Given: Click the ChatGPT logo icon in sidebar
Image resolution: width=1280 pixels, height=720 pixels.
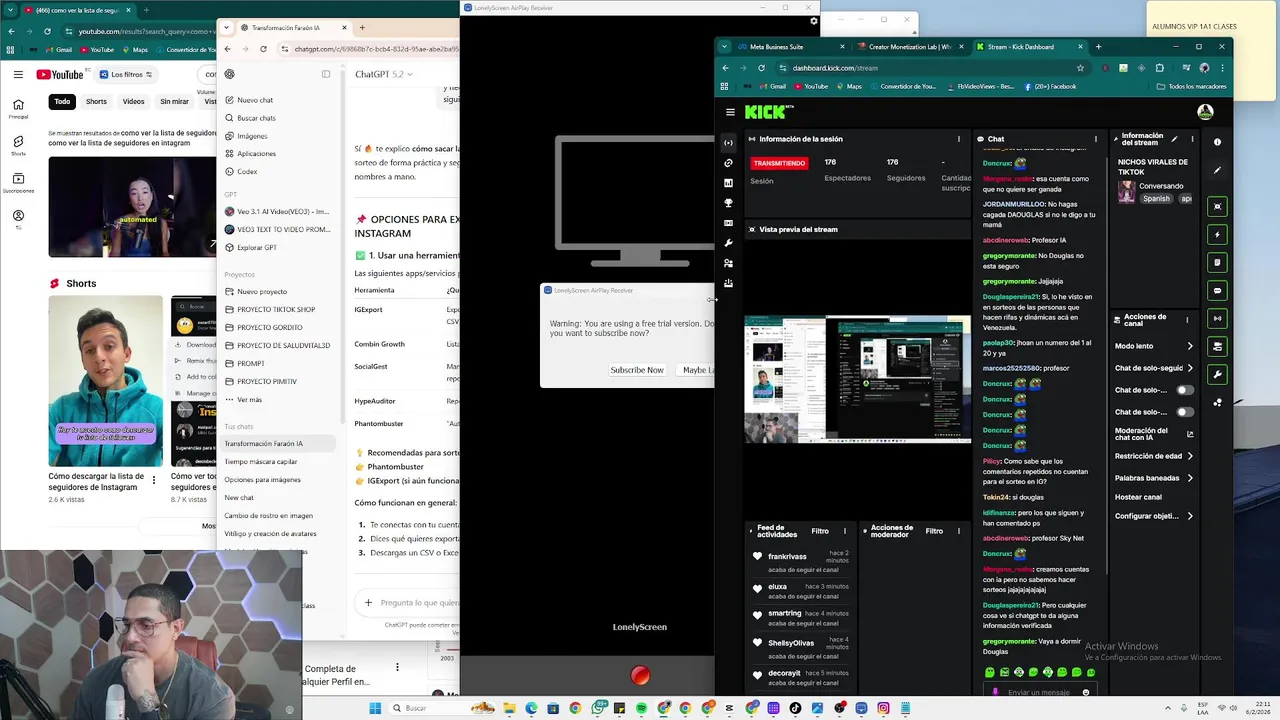Looking at the screenshot, I should [x=230, y=74].
